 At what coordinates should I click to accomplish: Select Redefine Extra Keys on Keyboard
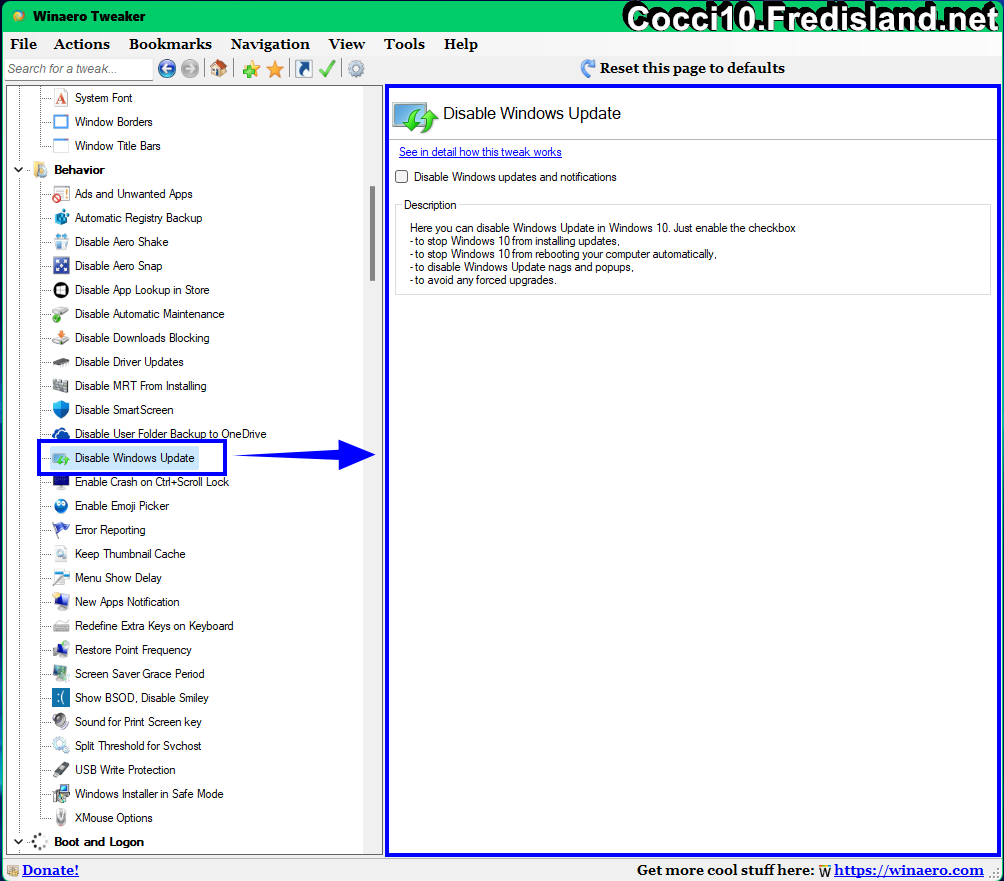coord(154,626)
